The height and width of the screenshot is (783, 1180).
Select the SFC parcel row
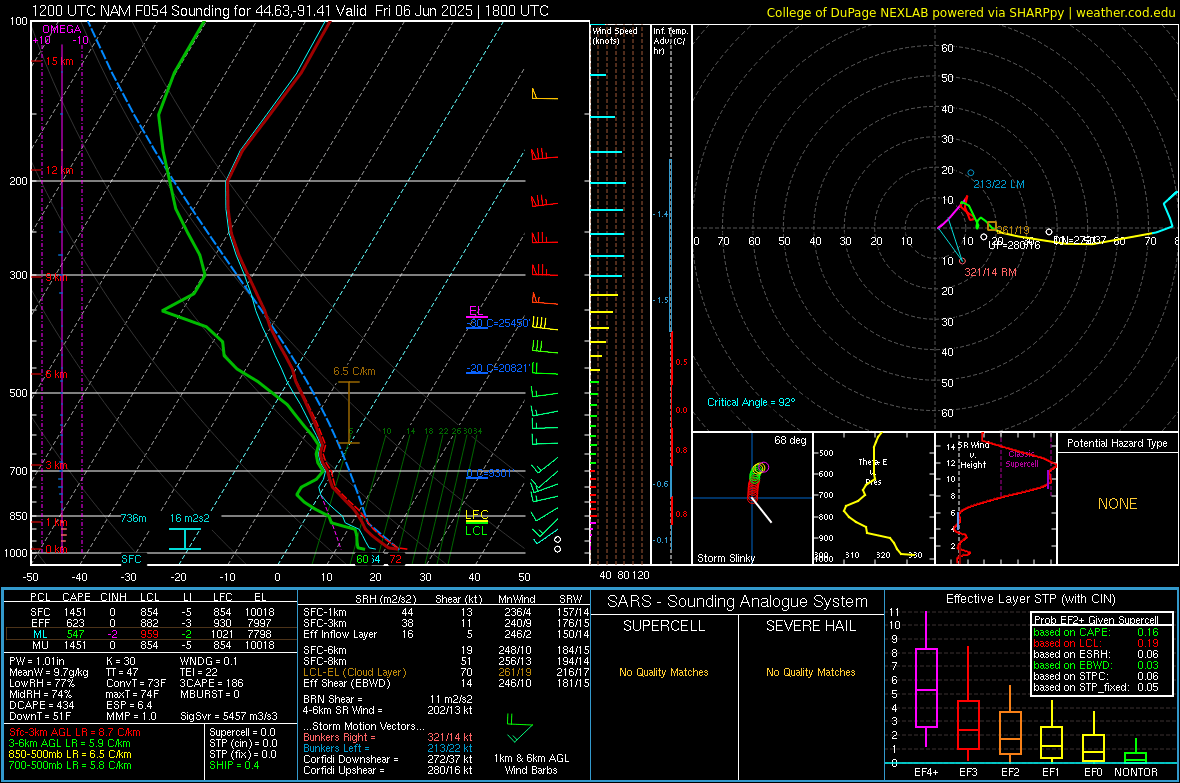tap(151, 612)
